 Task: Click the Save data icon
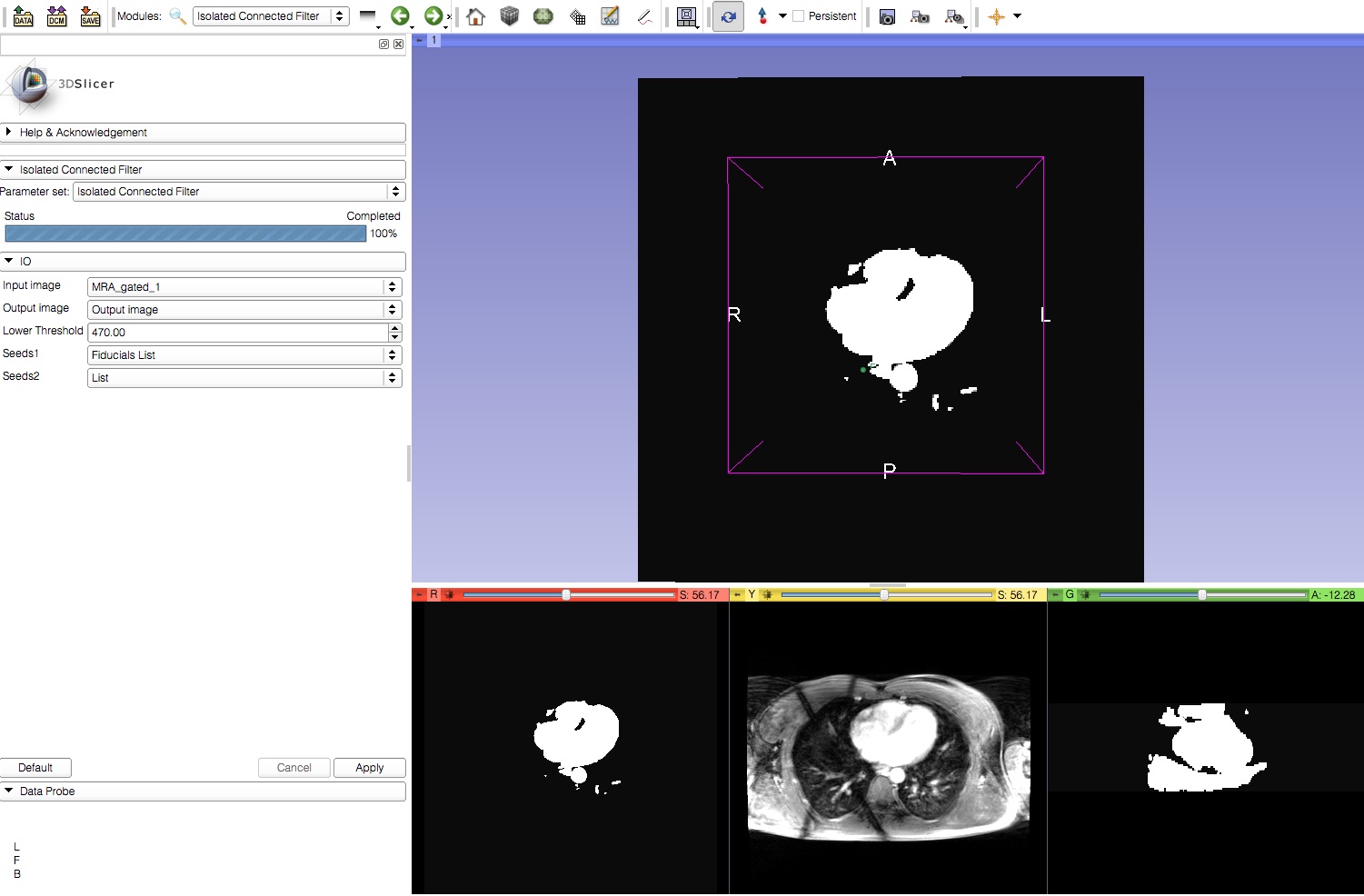[90, 15]
